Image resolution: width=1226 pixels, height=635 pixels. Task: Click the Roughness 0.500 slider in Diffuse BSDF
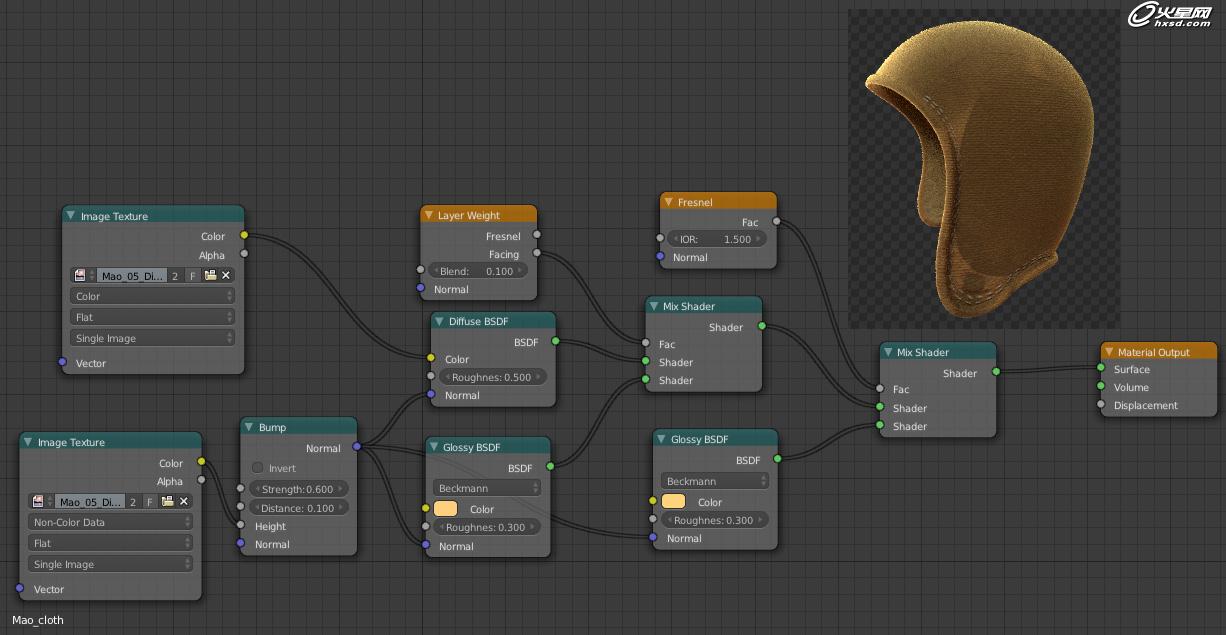pyautogui.click(x=493, y=377)
